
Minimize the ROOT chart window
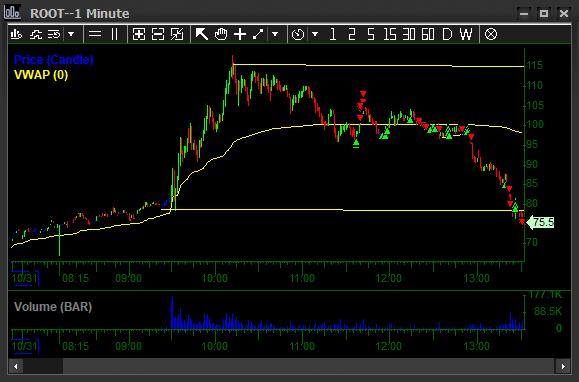click(x=524, y=14)
